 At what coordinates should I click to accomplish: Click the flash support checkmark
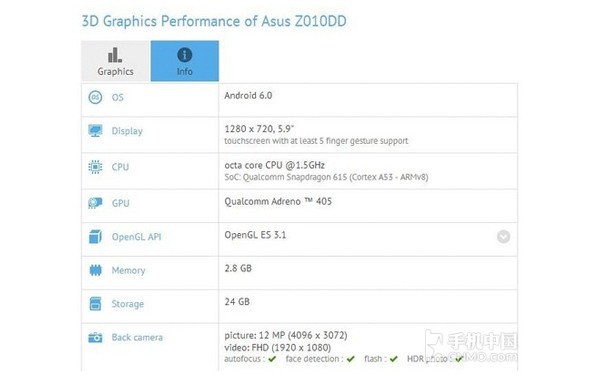click(394, 359)
